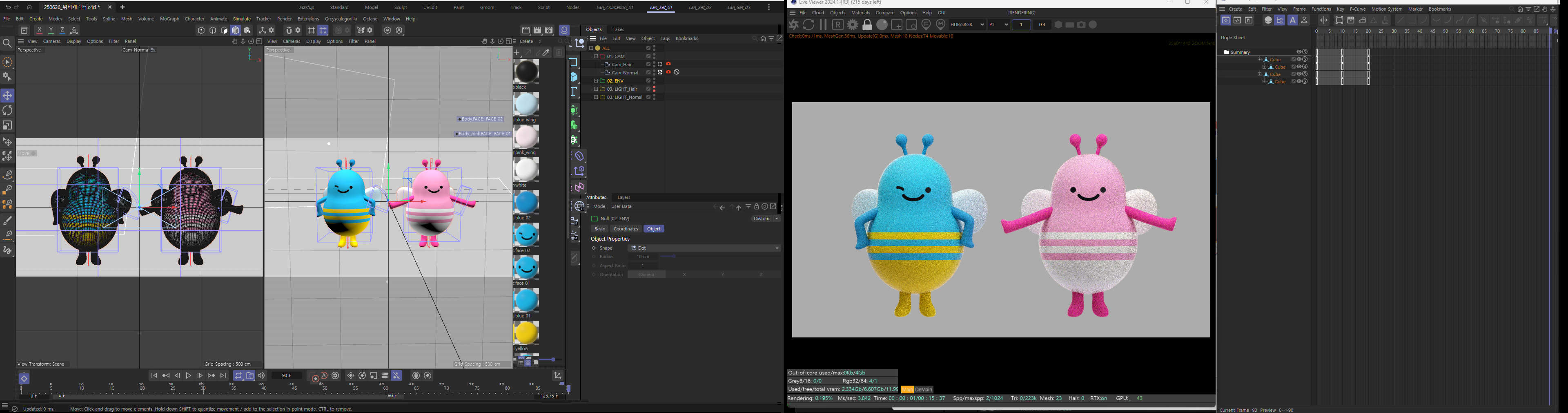The image size is (1568, 413).
Task: Jump to the end of the animation
Action: pos(223,376)
